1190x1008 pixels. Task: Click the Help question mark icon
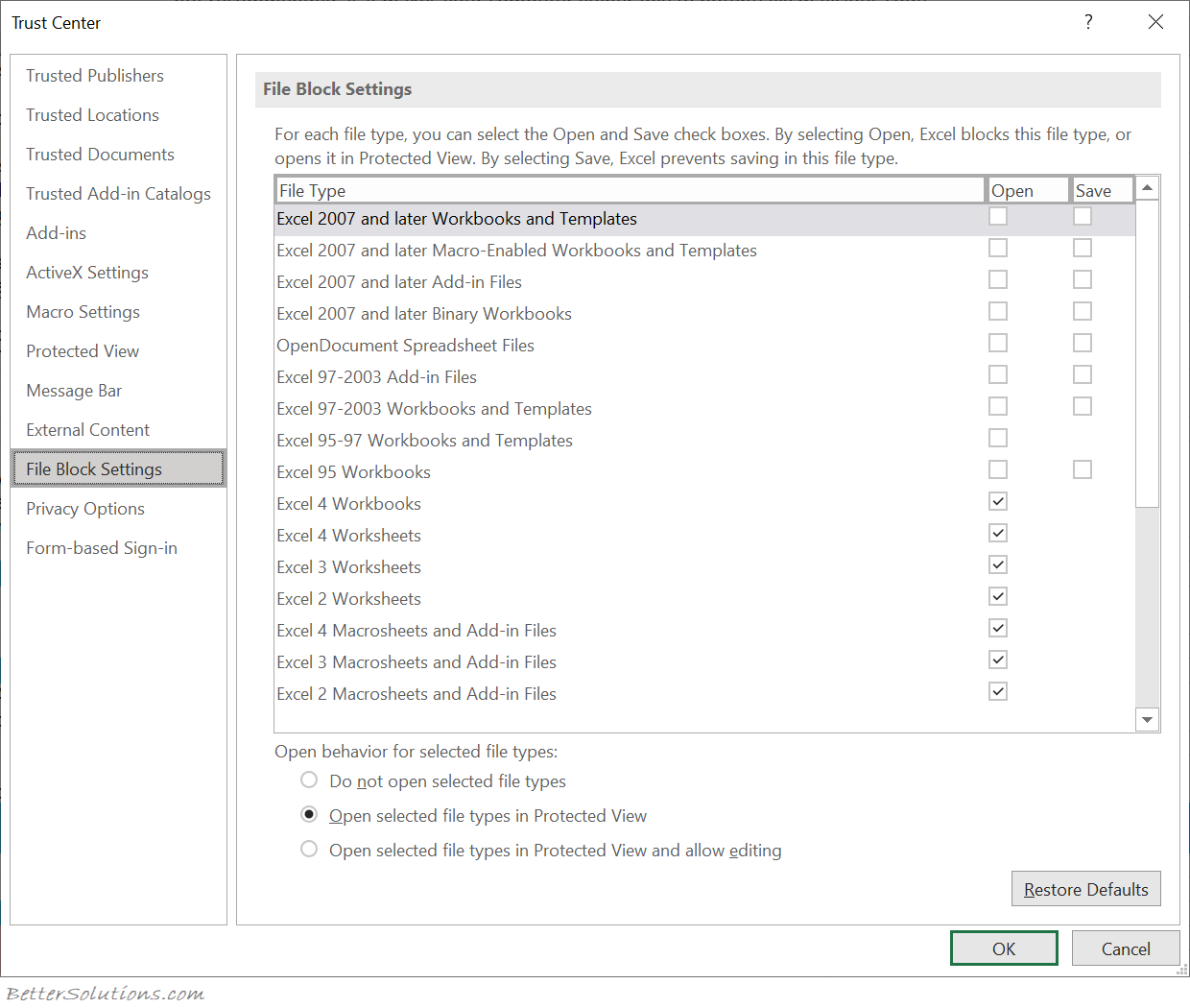(x=1088, y=22)
